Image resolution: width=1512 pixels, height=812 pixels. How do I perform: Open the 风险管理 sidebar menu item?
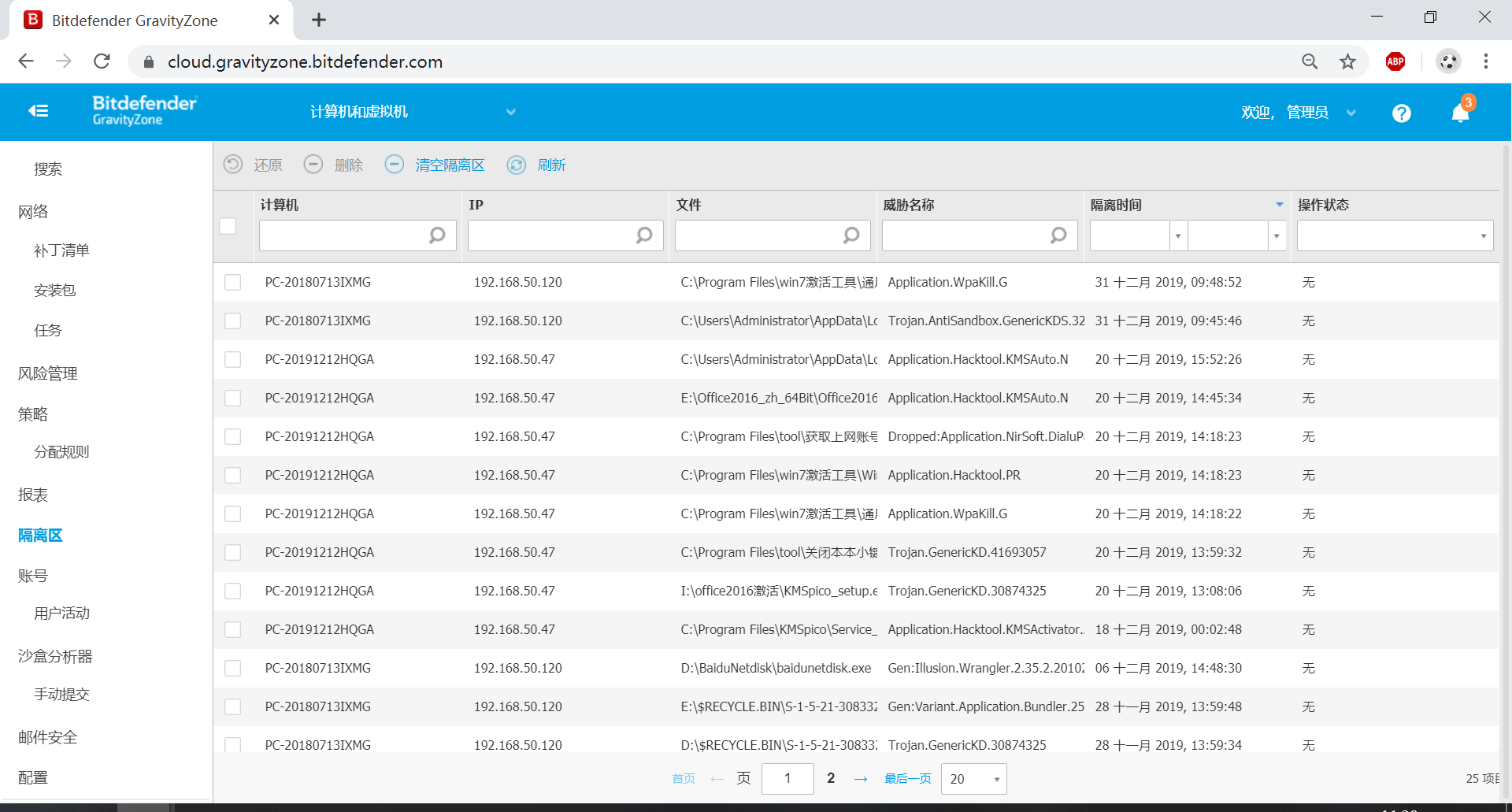[x=48, y=373]
